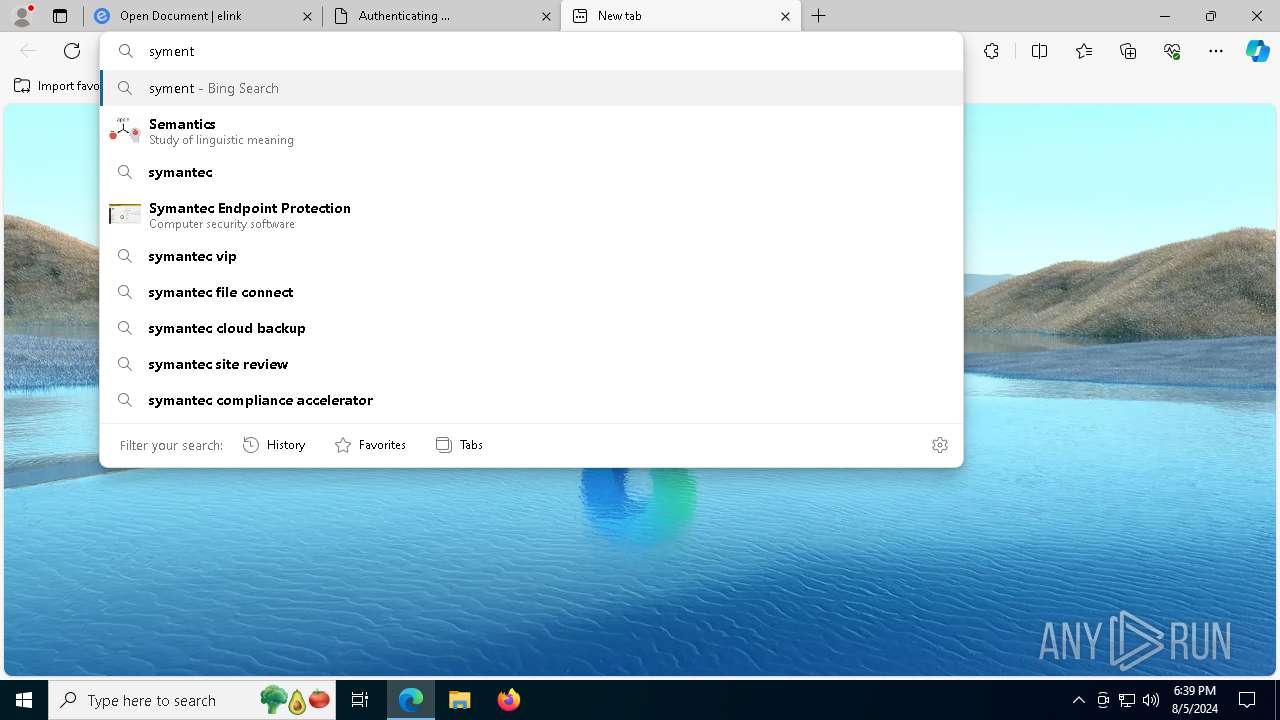
Task: Open the Extensions puzzle icon
Action: pos(991,51)
